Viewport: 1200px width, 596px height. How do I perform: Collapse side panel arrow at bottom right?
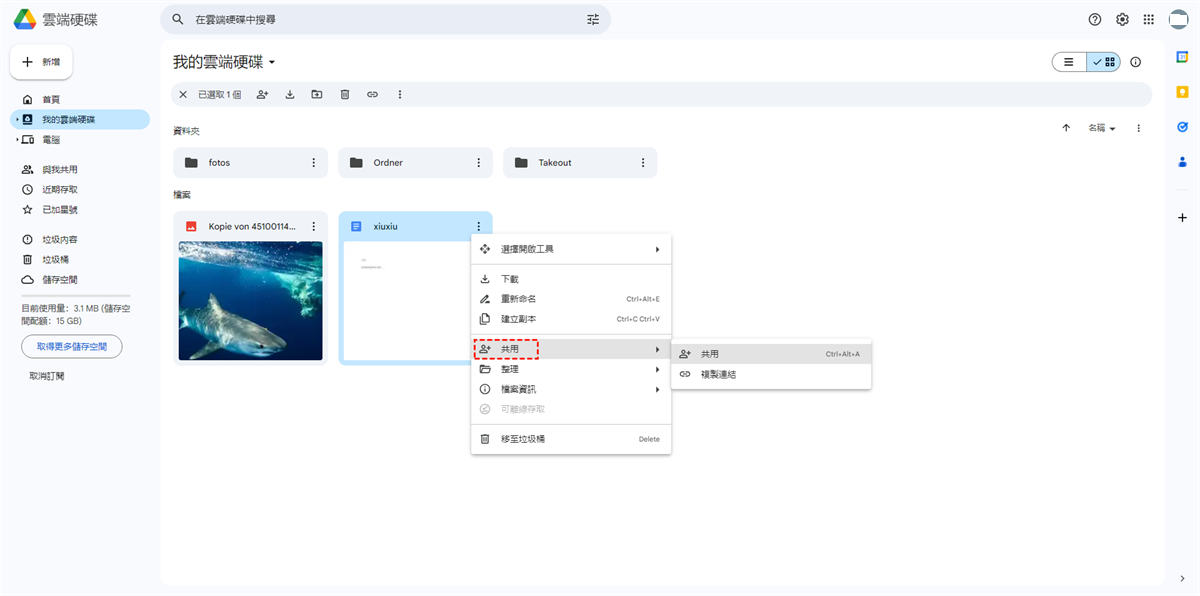pyautogui.click(x=1183, y=579)
